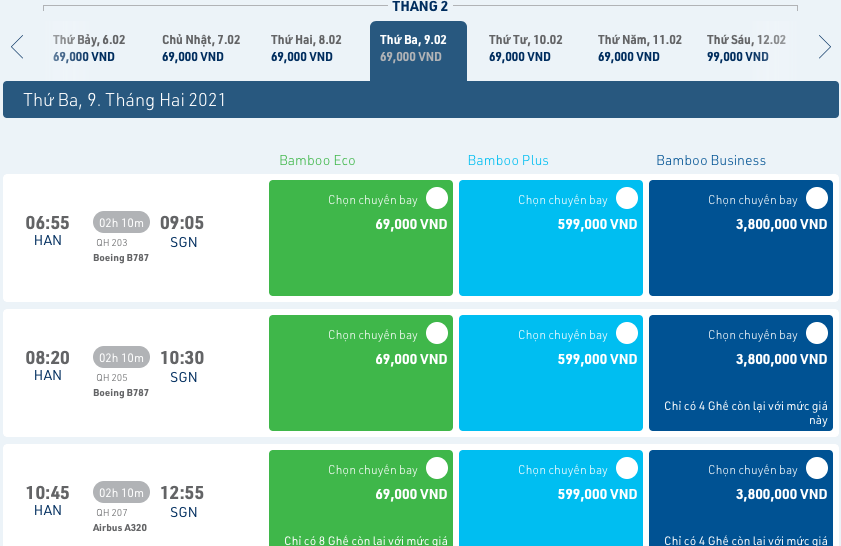Pick Bamboo Plus radio for 10:45 flight

click(x=626, y=468)
